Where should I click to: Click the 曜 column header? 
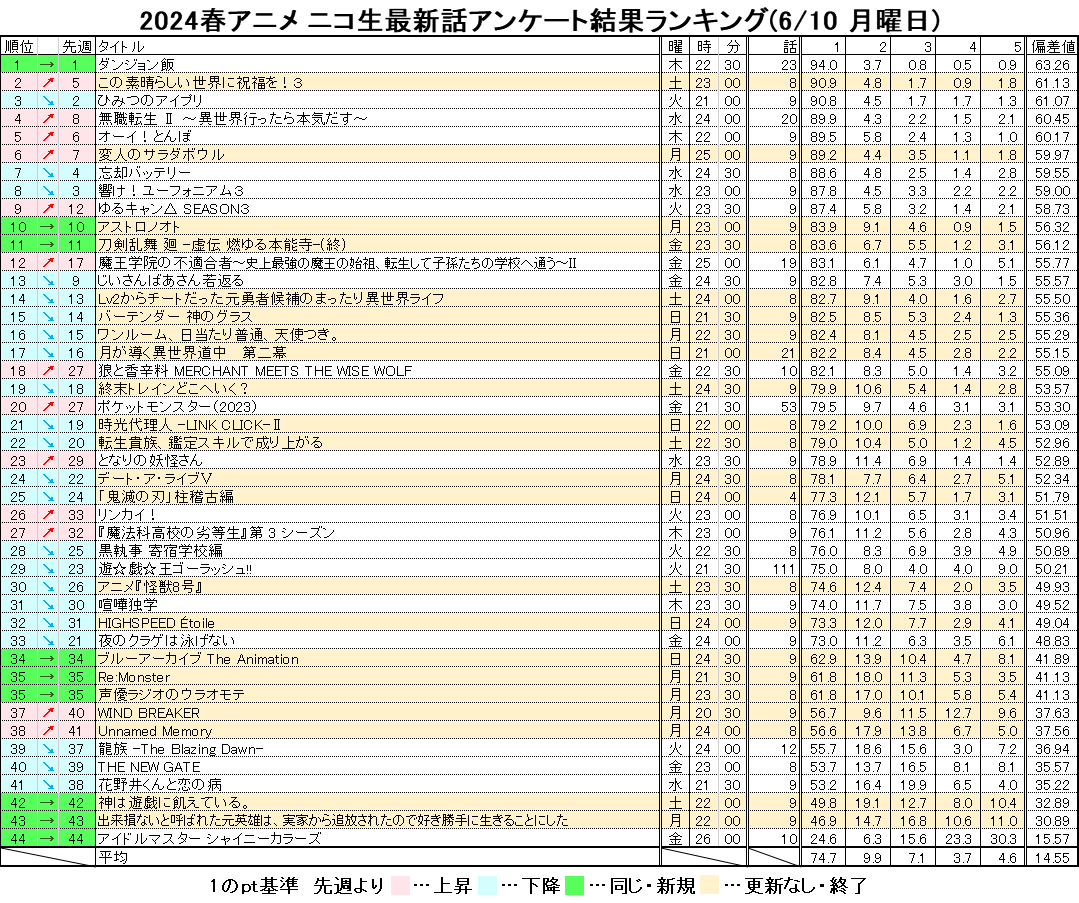(675, 47)
